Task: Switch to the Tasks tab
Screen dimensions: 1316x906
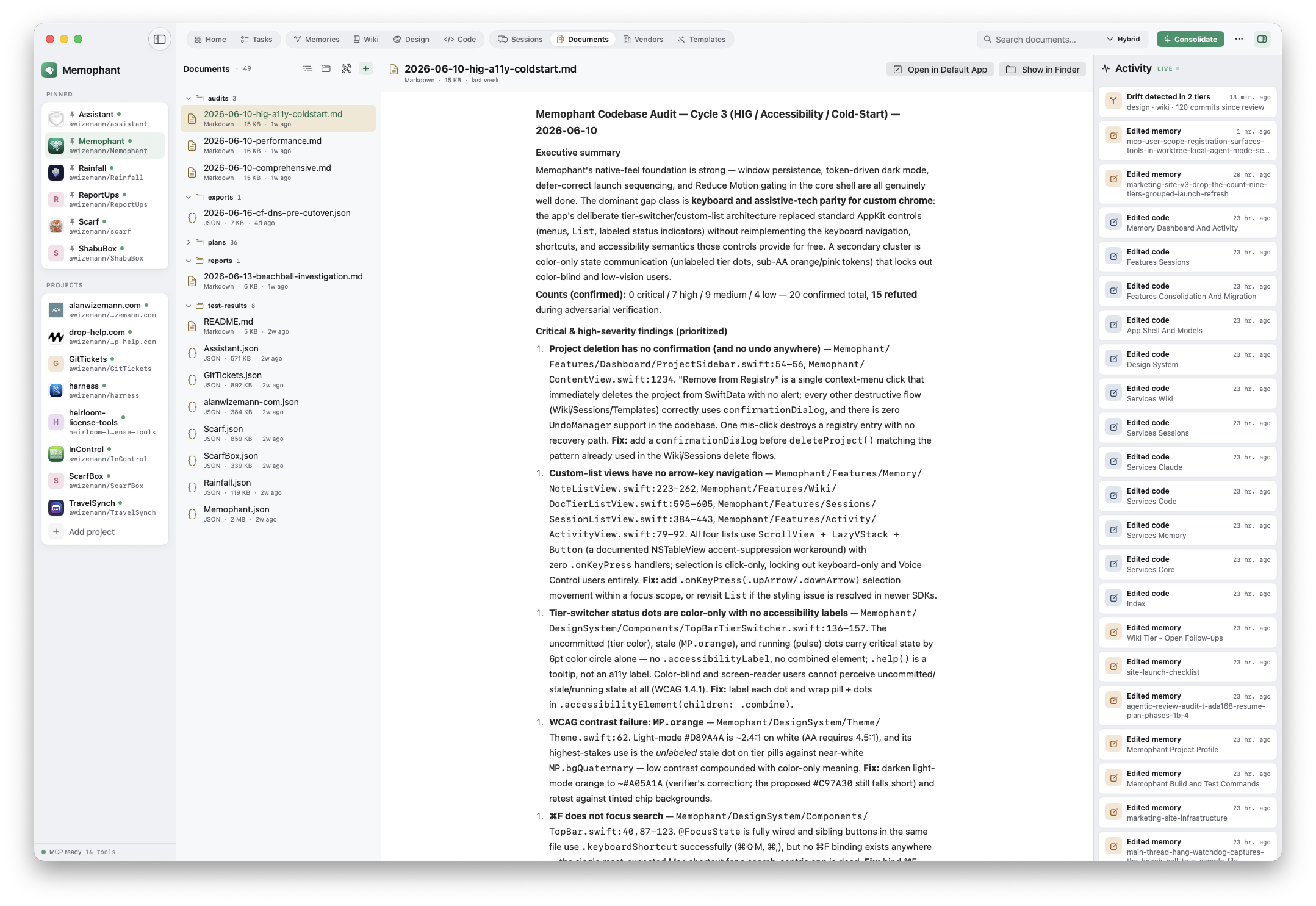Action: [x=256, y=40]
